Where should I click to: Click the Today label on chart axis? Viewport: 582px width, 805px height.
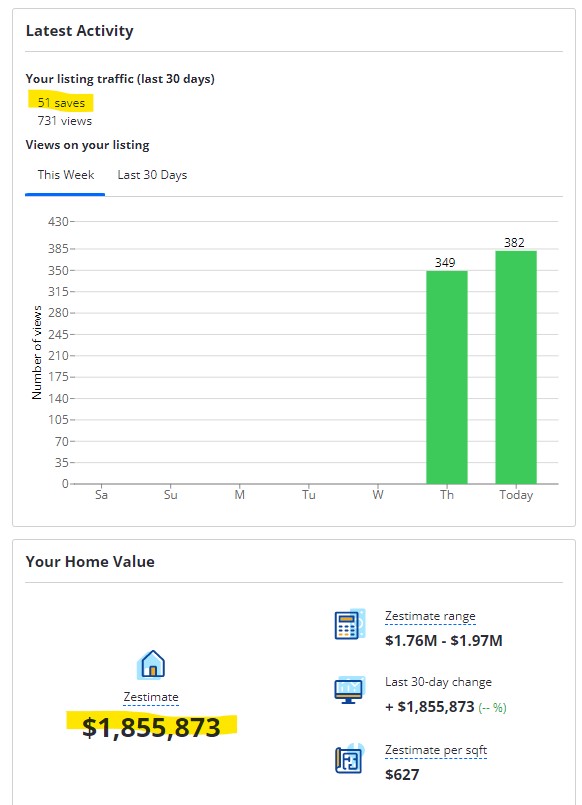click(x=516, y=495)
